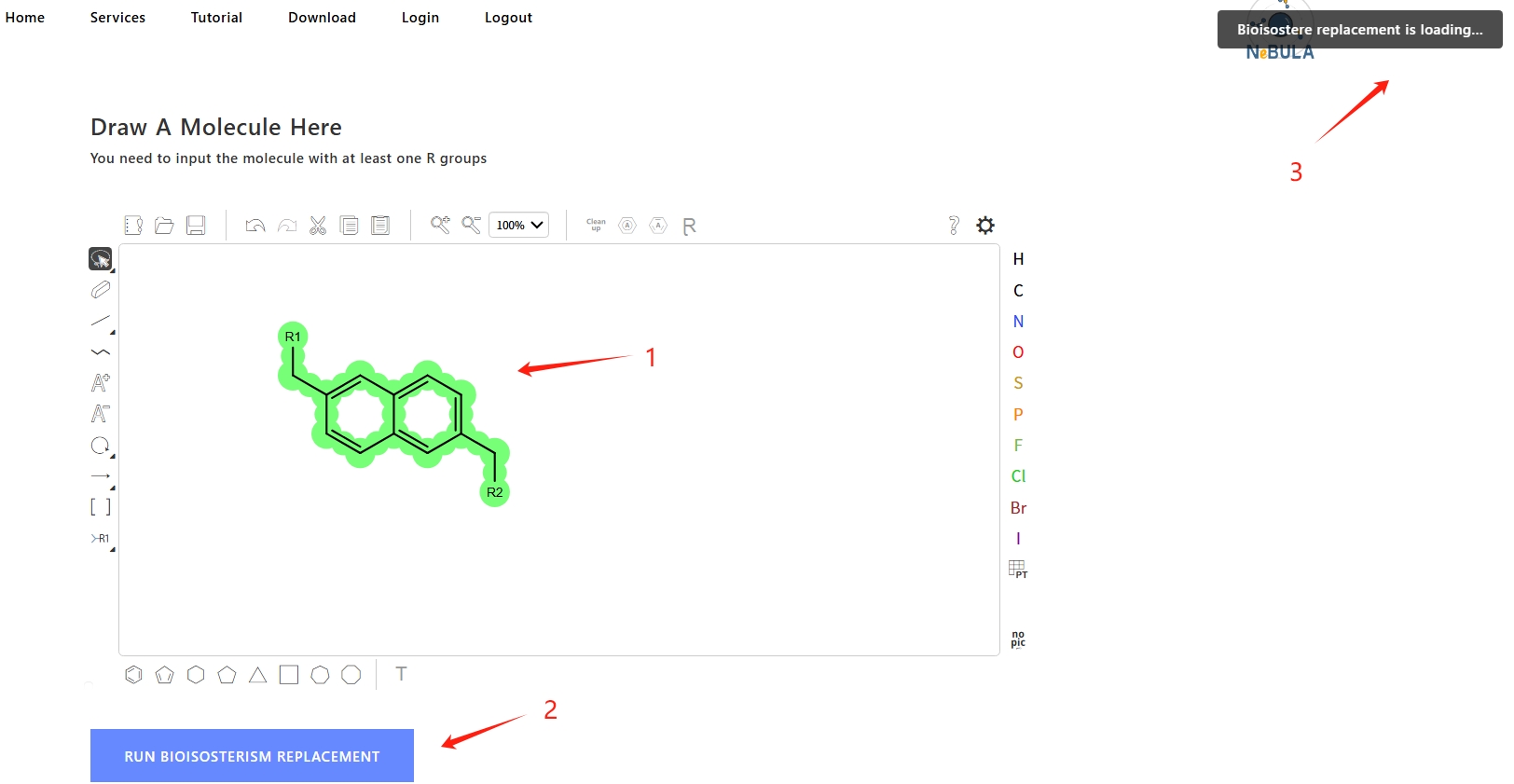
Task: Paste from the clipboard icon
Action: (x=380, y=225)
